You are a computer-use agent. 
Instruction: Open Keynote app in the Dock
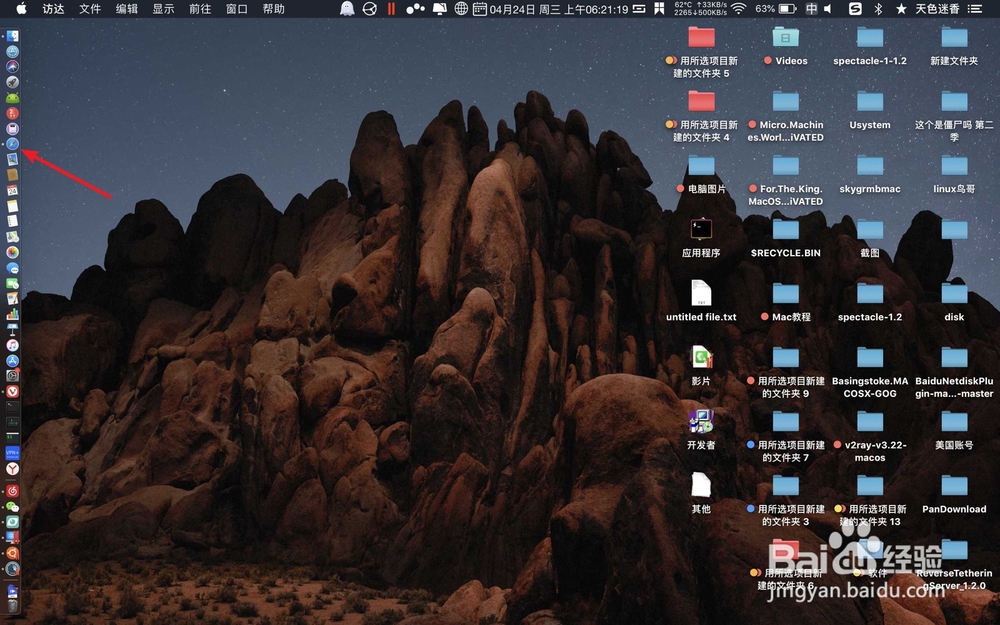point(12,330)
